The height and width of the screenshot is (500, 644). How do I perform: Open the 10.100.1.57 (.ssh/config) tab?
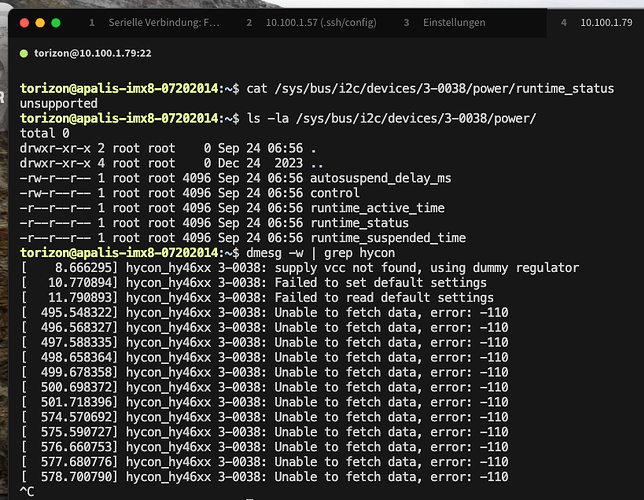[323, 22]
